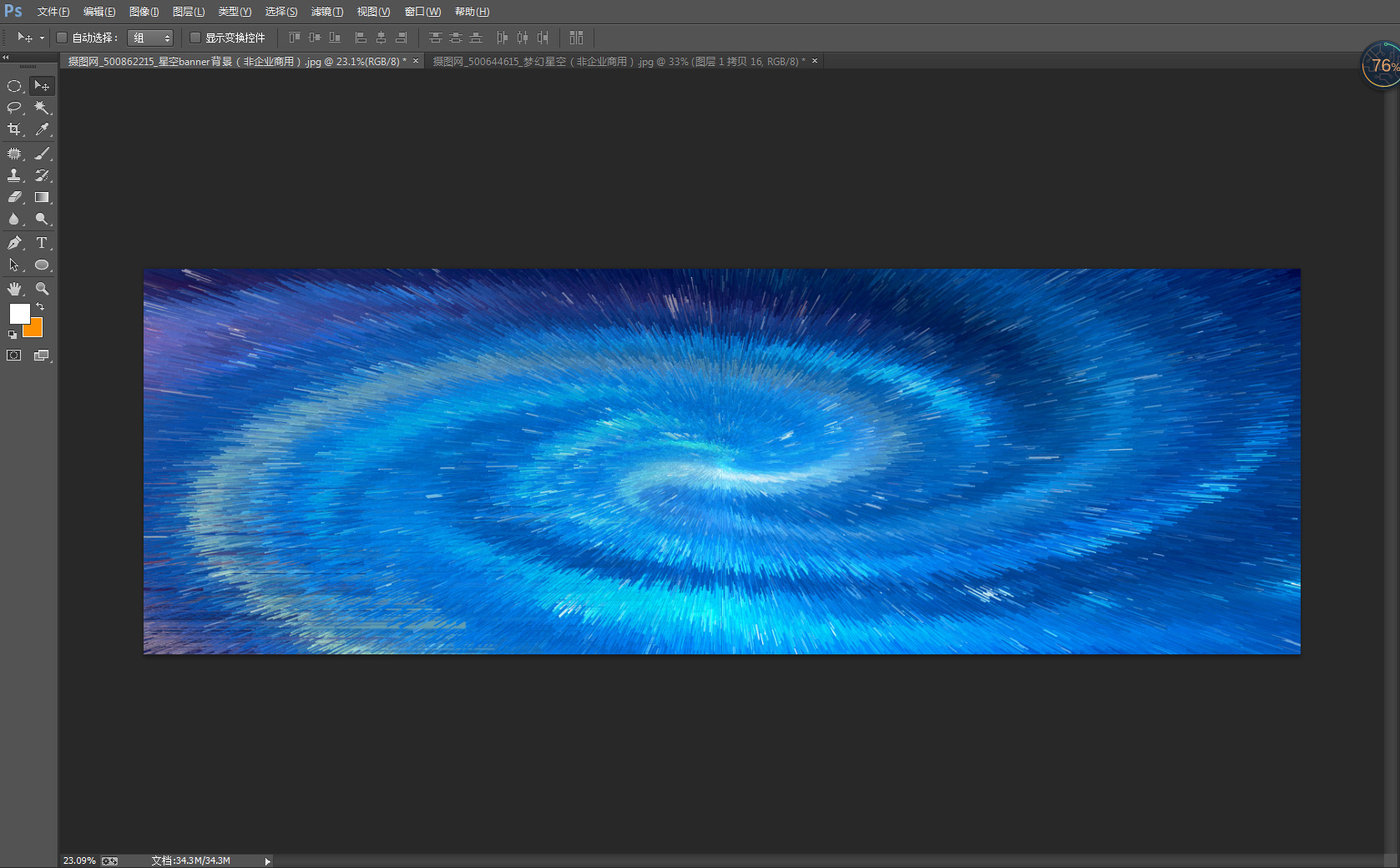Select the Eyedropper tool

pyautogui.click(x=42, y=129)
